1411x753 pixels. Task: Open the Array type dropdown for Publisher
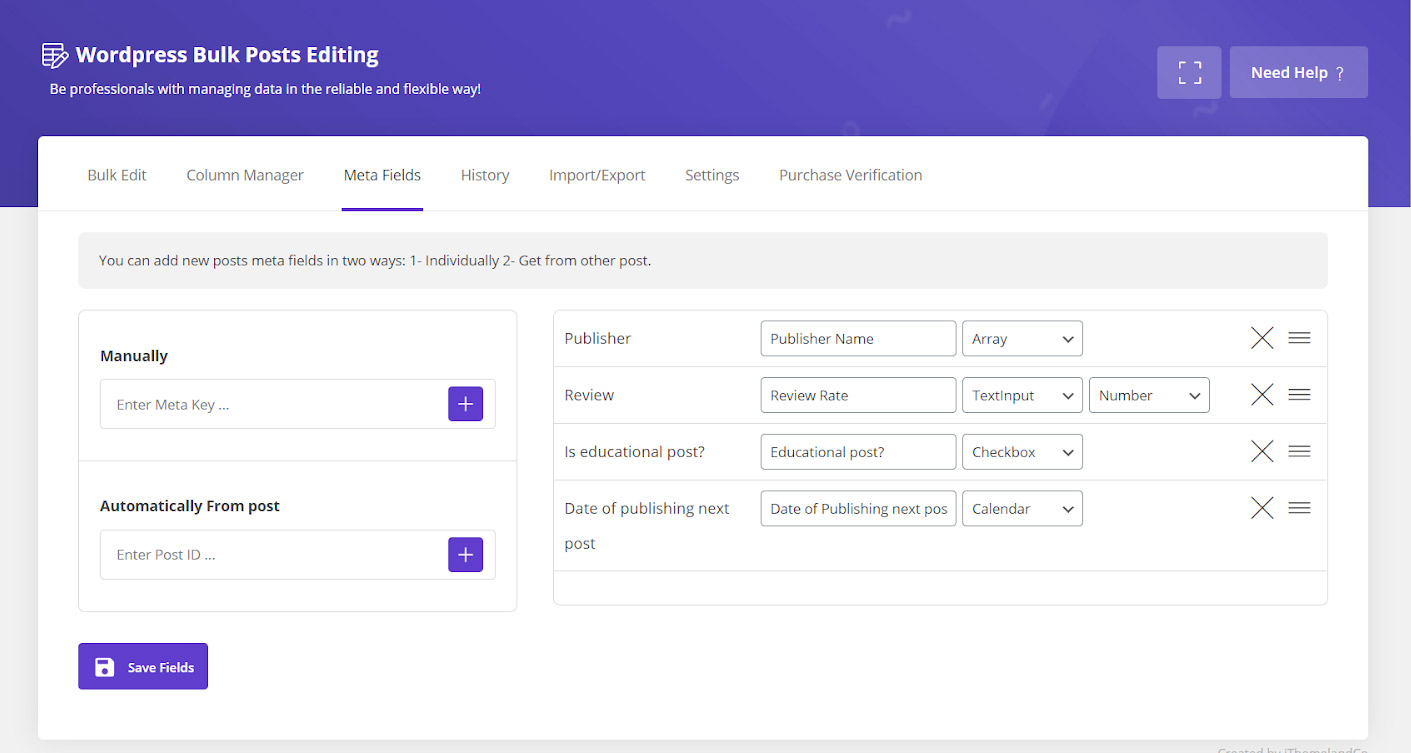1022,338
